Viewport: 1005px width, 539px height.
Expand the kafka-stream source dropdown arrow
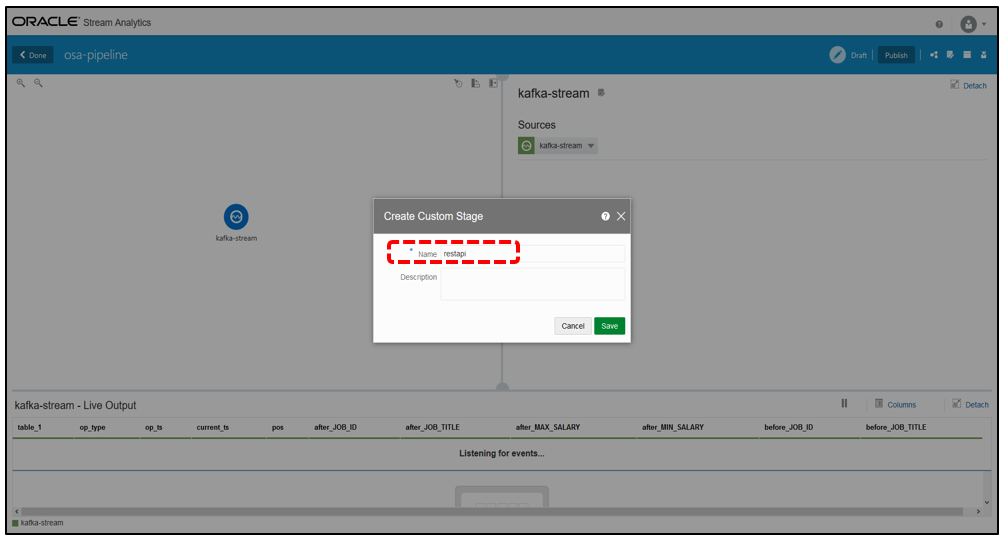pyautogui.click(x=591, y=146)
